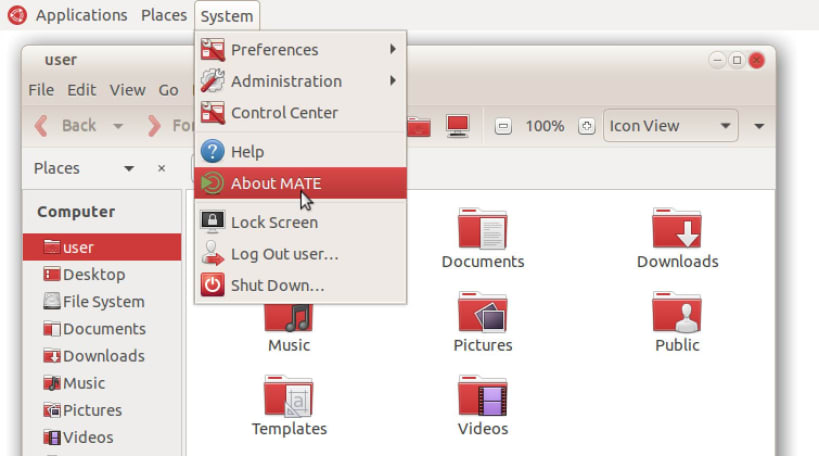Click the System panel menu

tap(227, 16)
